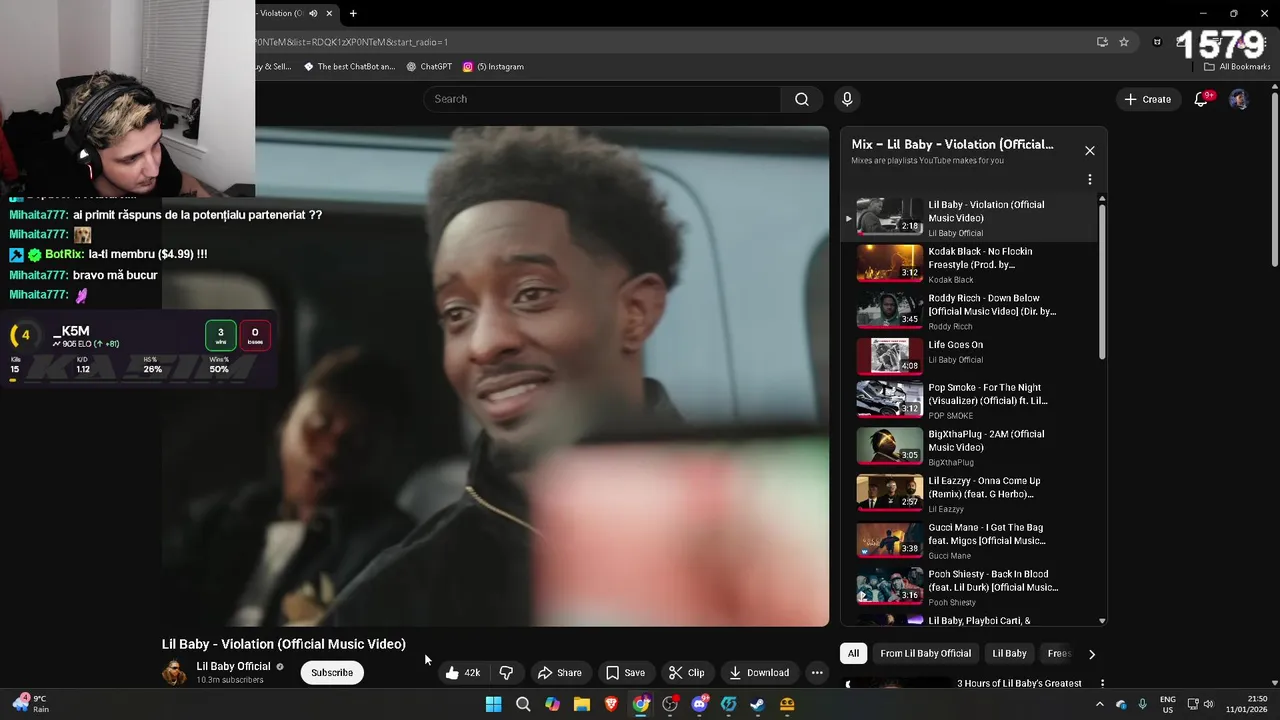The height and width of the screenshot is (720, 1280).
Task: Open The best ChatBot bookmark
Action: click(x=349, y=67)
